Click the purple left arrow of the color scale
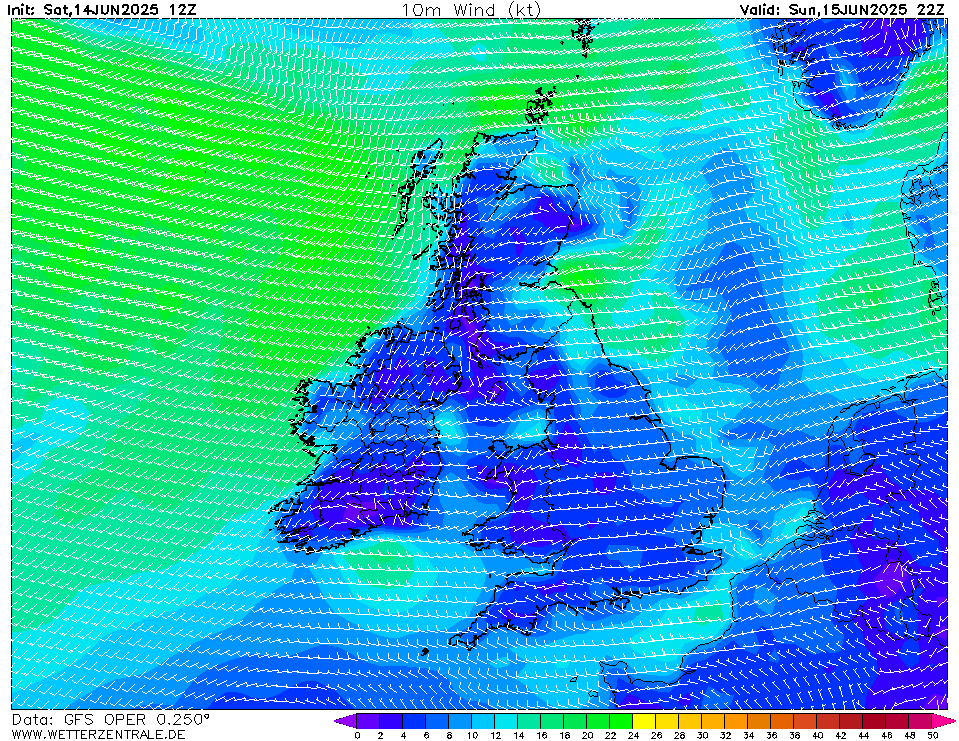Image resolution: width=959 pixels, height=741 pixels. click(x=345, y=721)
